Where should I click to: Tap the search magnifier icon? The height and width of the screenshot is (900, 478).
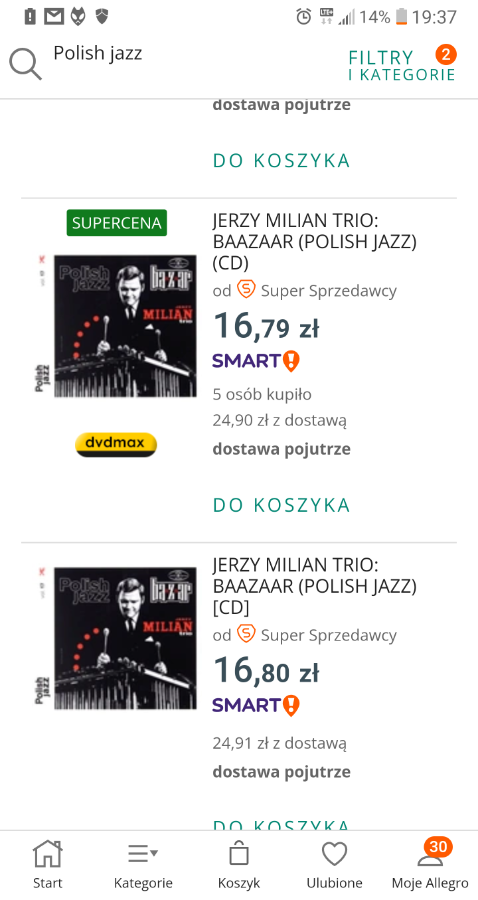(x=25, y=64)
